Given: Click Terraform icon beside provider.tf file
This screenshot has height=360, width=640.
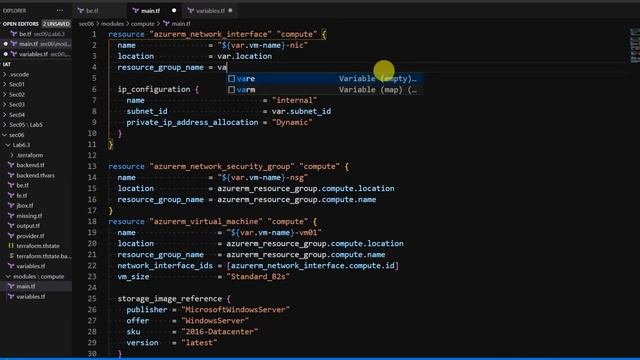Looking at the screenshot, I should (x=11, y=236).
